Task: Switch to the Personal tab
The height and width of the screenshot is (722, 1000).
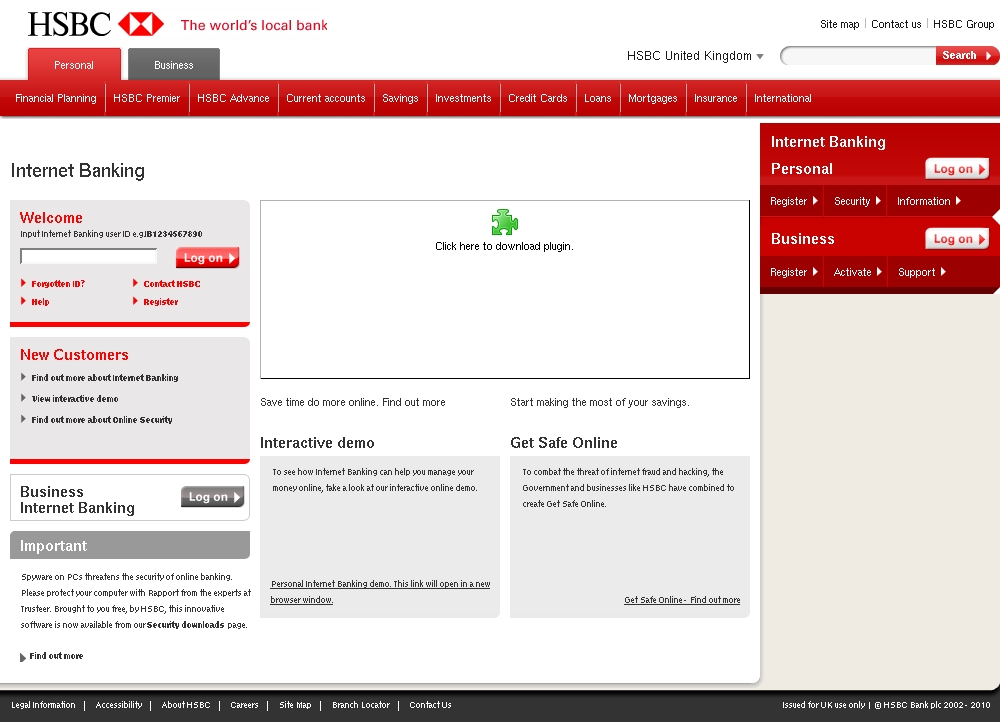Action: coord(74,65)
